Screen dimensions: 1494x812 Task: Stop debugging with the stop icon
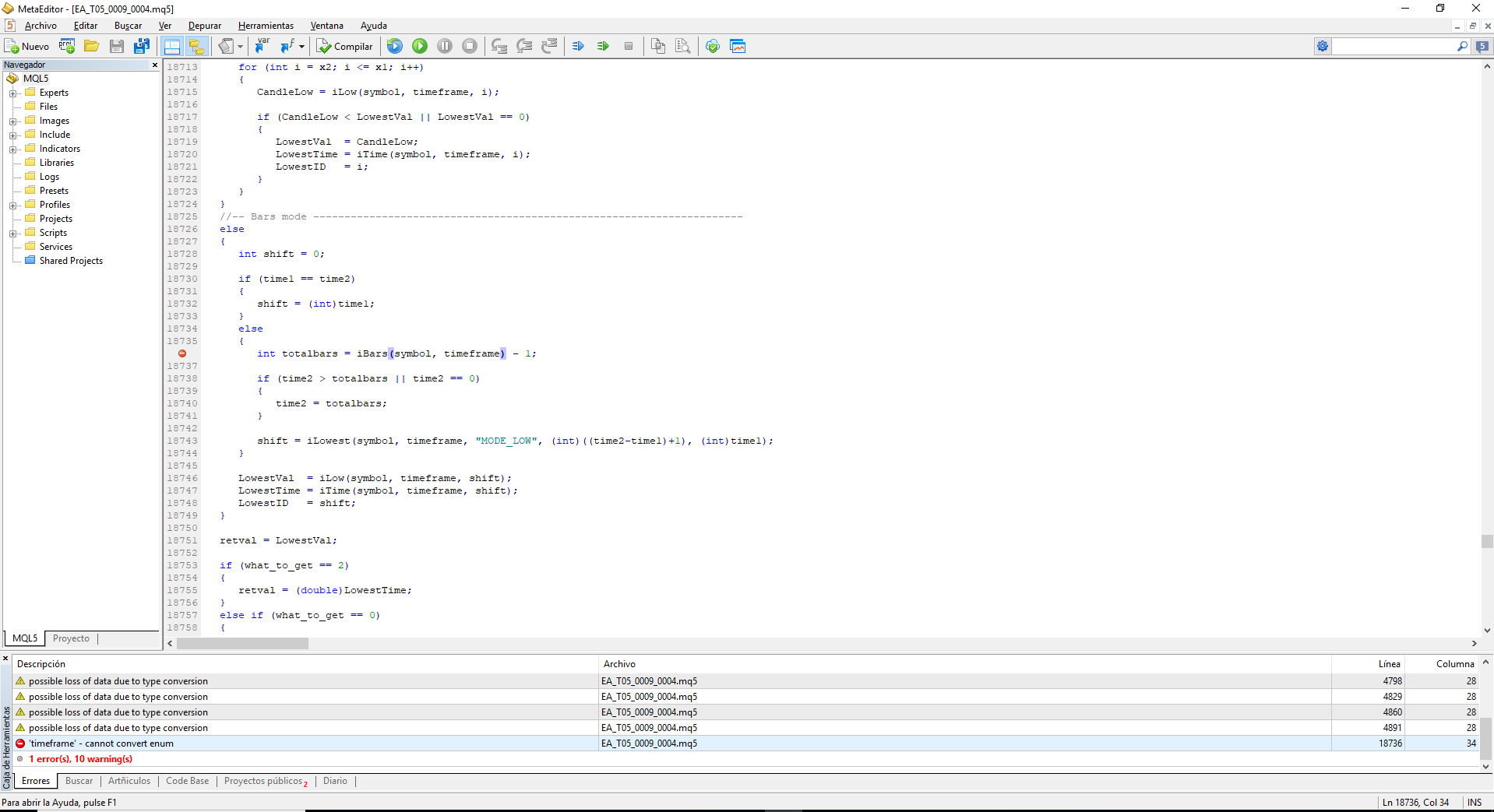click(470, 47)
